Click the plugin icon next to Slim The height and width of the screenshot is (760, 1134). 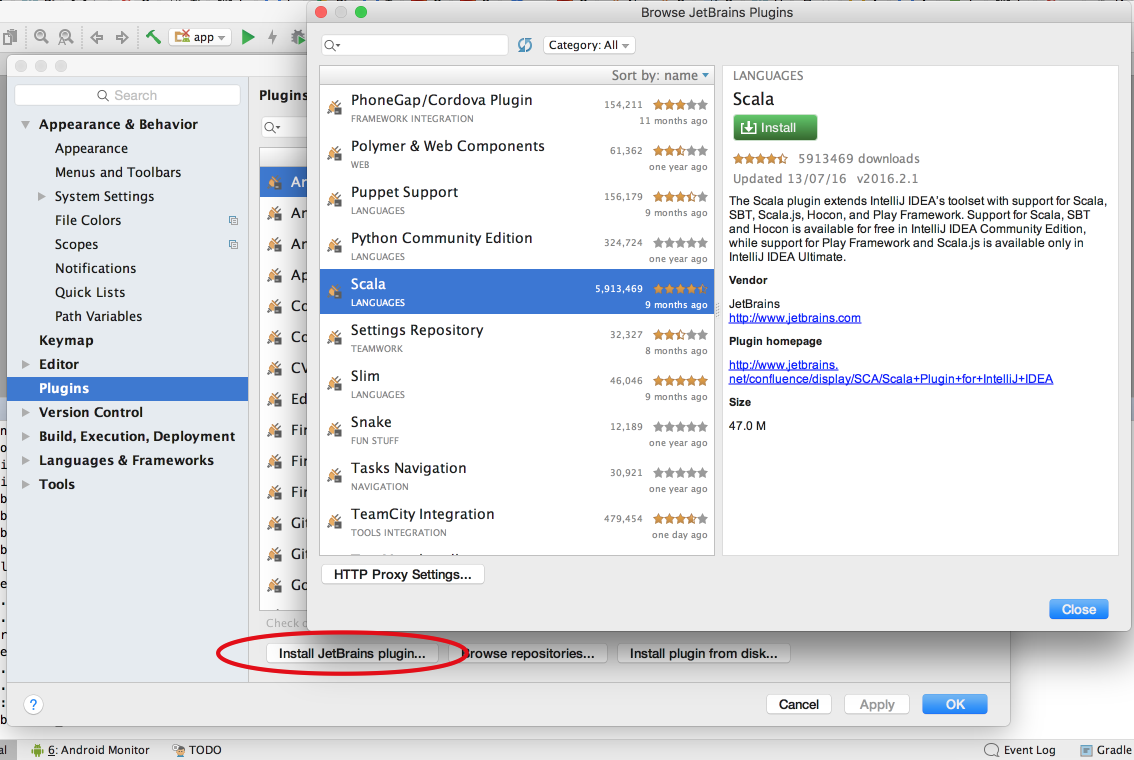click(x=335, y=384)
